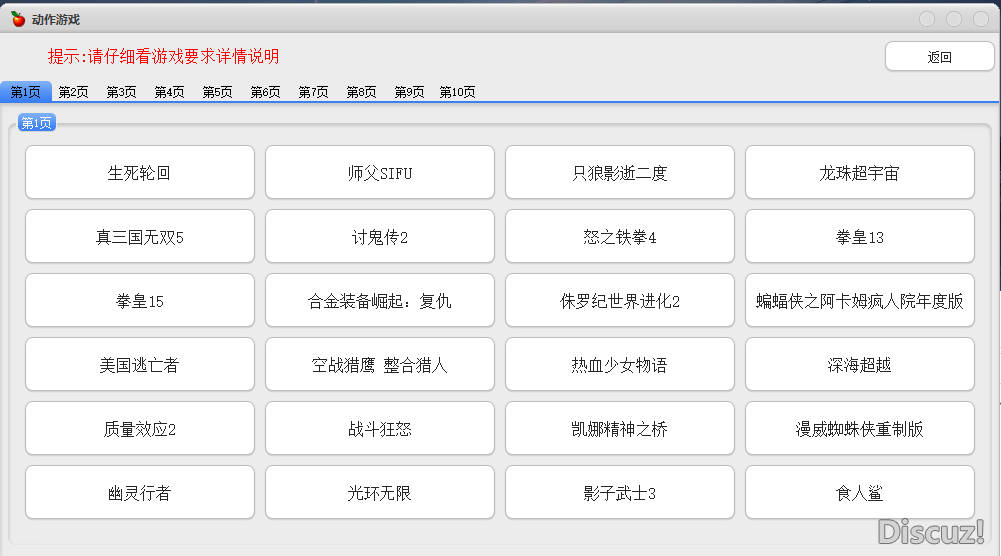Screen dimensions: 1001x556
Task: Switch to the 第3页 tab
Action: tap(121, 92)
